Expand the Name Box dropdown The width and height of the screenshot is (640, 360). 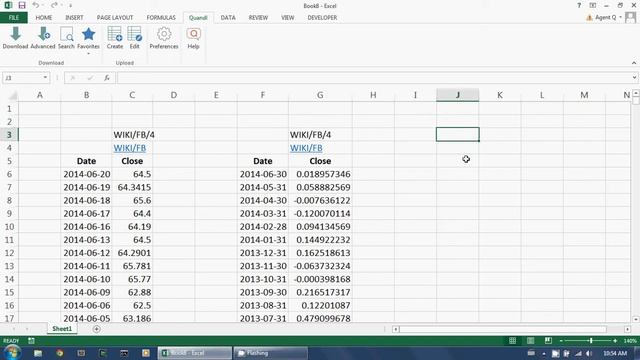tap(45, 78)
